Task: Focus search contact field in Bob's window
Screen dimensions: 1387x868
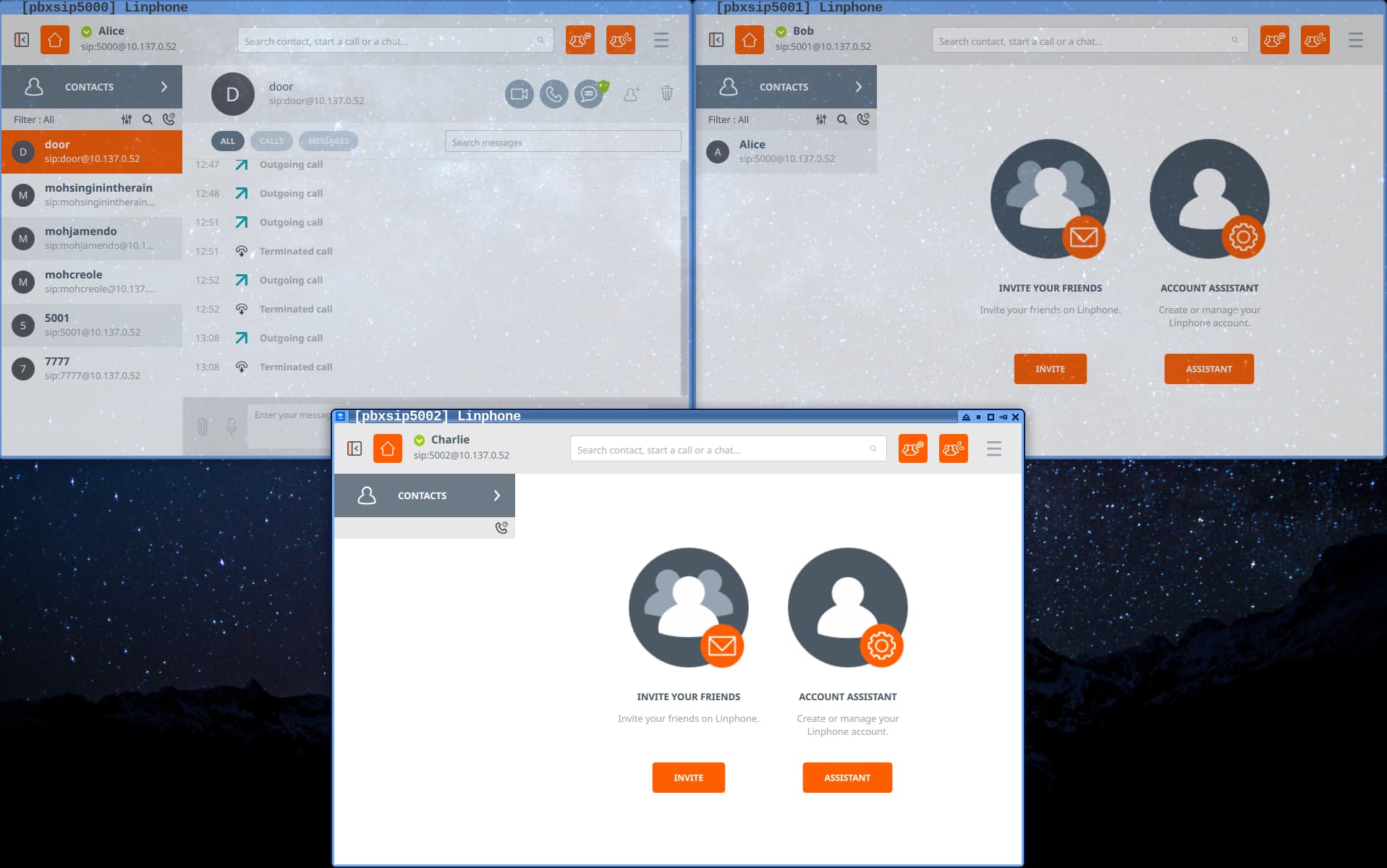Action: (1090, 41)
